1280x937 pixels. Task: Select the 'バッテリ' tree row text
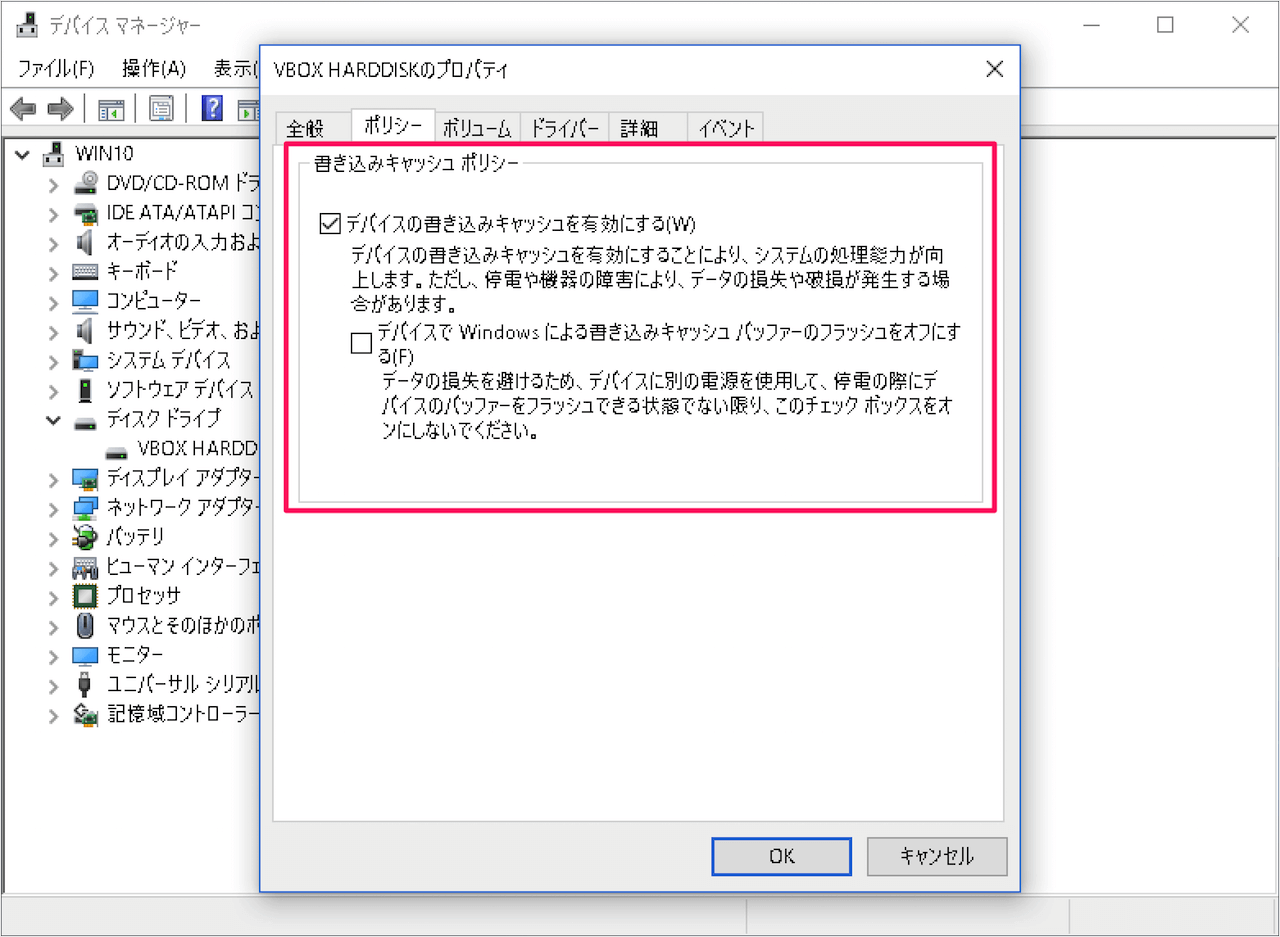pos(135,537)
